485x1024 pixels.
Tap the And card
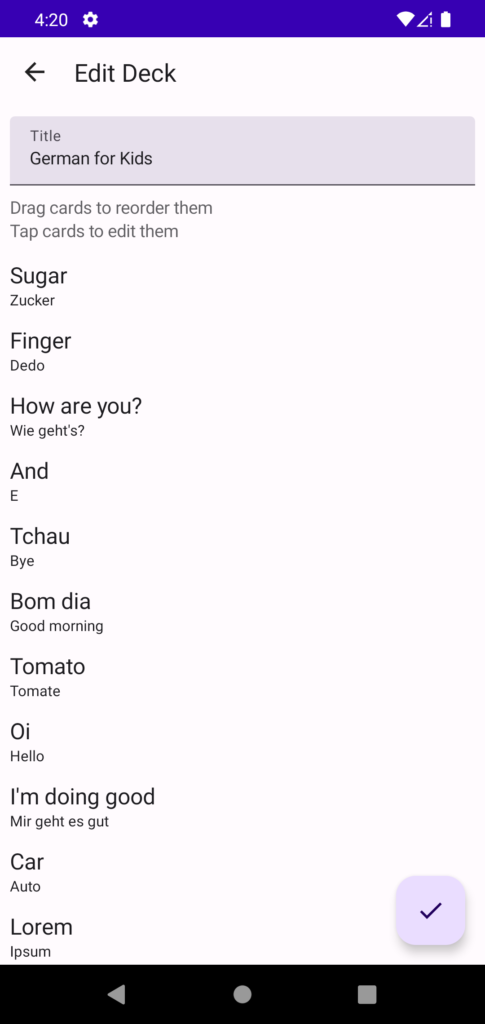tap(242, 482)
